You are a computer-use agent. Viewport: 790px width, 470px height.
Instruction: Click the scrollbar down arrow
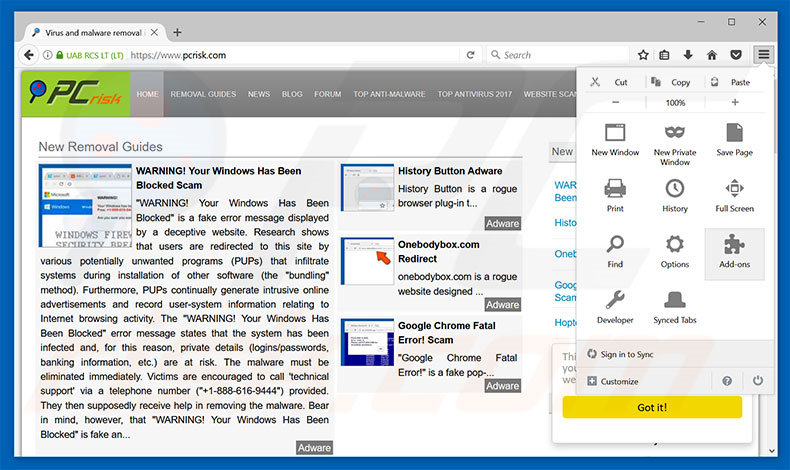point(772,451)
